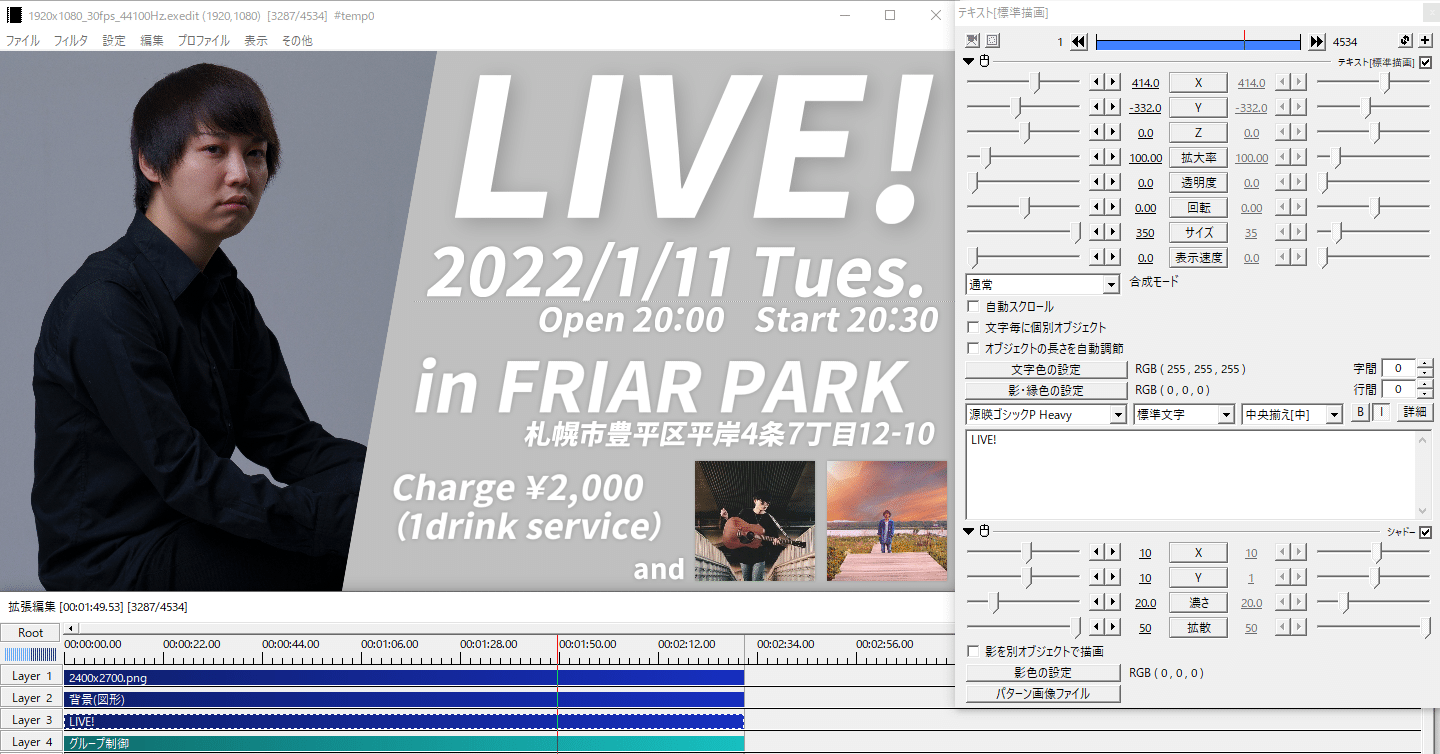
Task: Click the update/refresh icon beside the plus button
Action: [x=1405, y=41]
